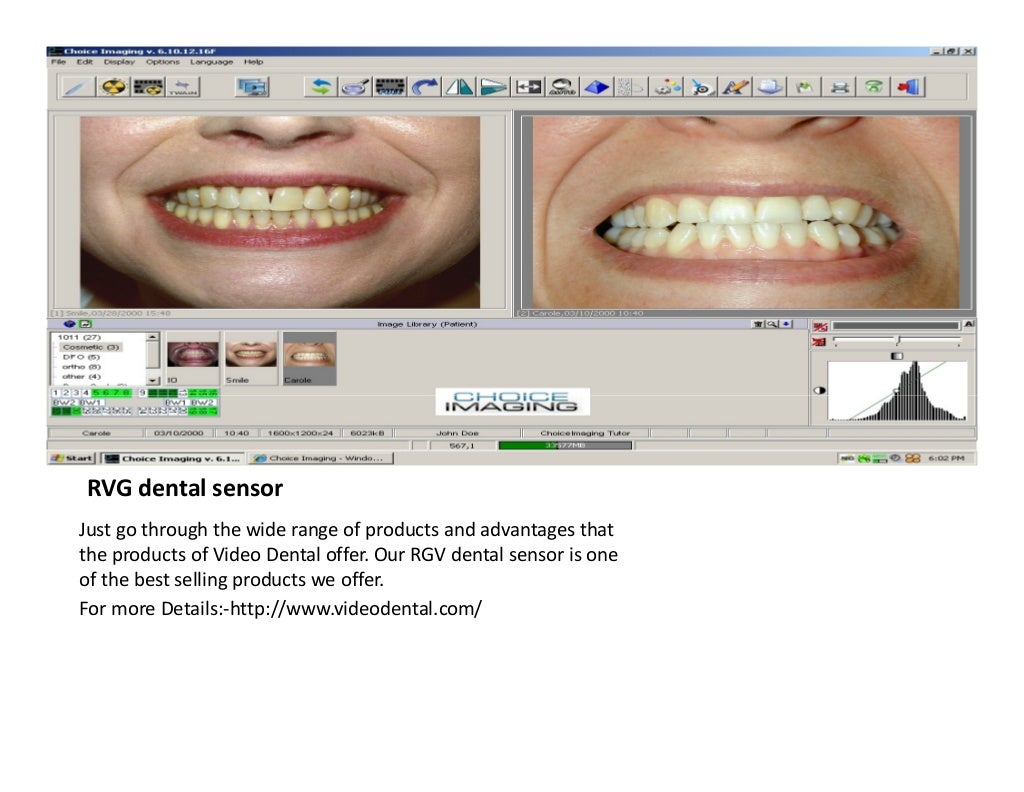
Task: Click the dual-monitor display icon
Action: (x=253, y=87)
